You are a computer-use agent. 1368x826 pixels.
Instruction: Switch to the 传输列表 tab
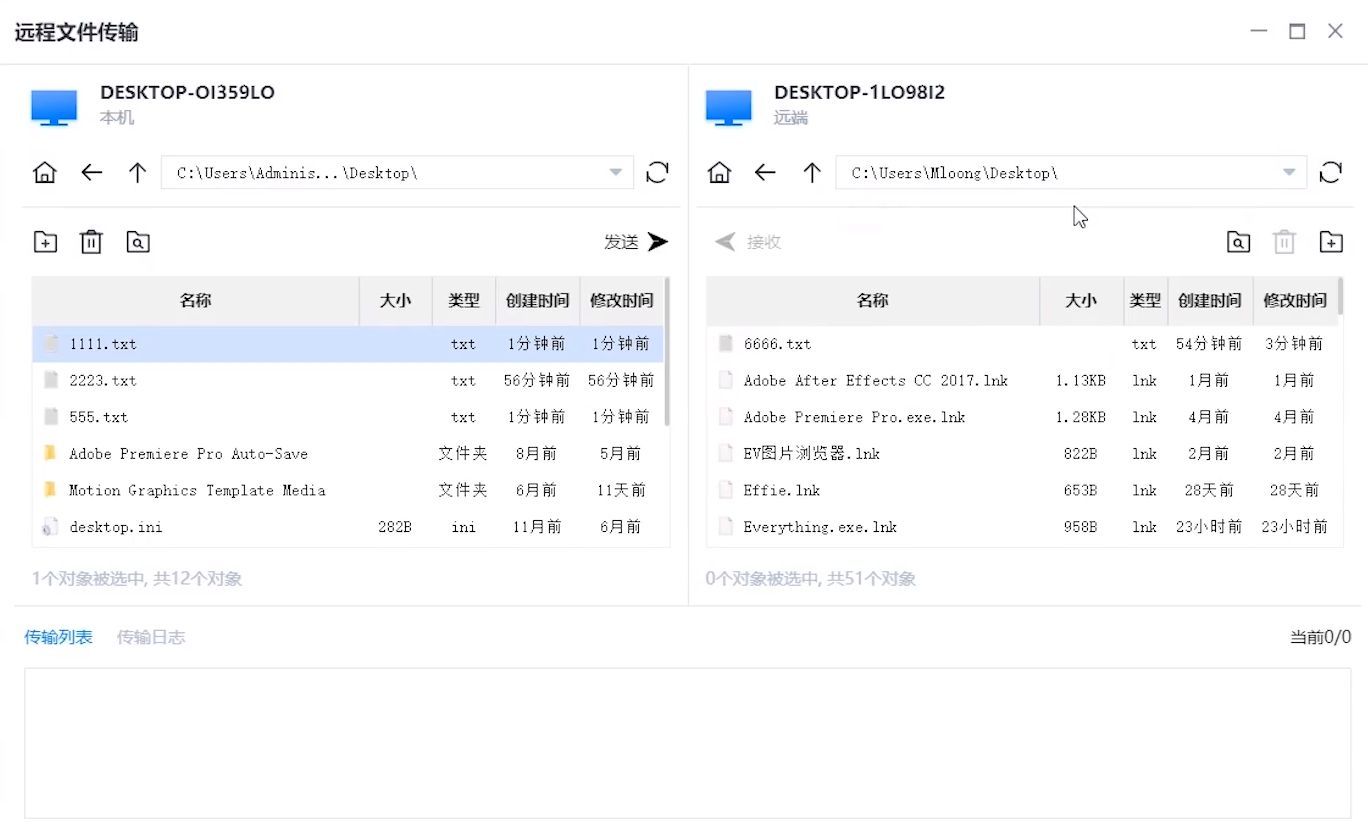click(x=58, y=637)
